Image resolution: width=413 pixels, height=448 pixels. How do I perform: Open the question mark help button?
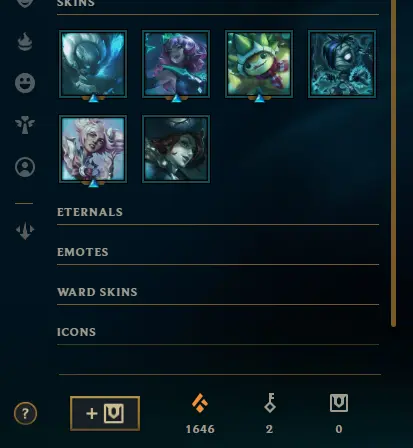point(25,414)
